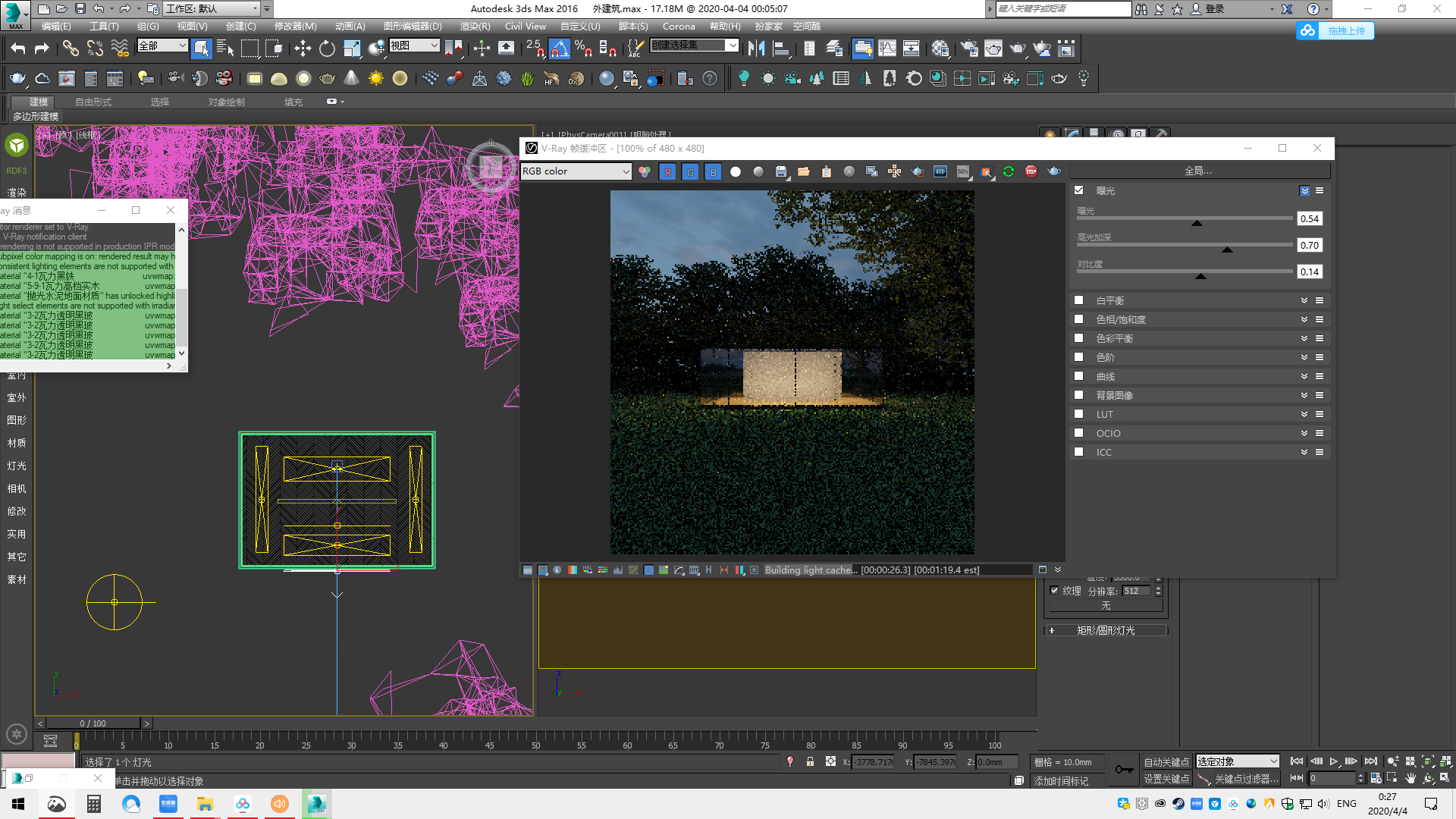Click the redo arrow in main toolbar
Screen dimensions: 1456x819
coord(42,49)
